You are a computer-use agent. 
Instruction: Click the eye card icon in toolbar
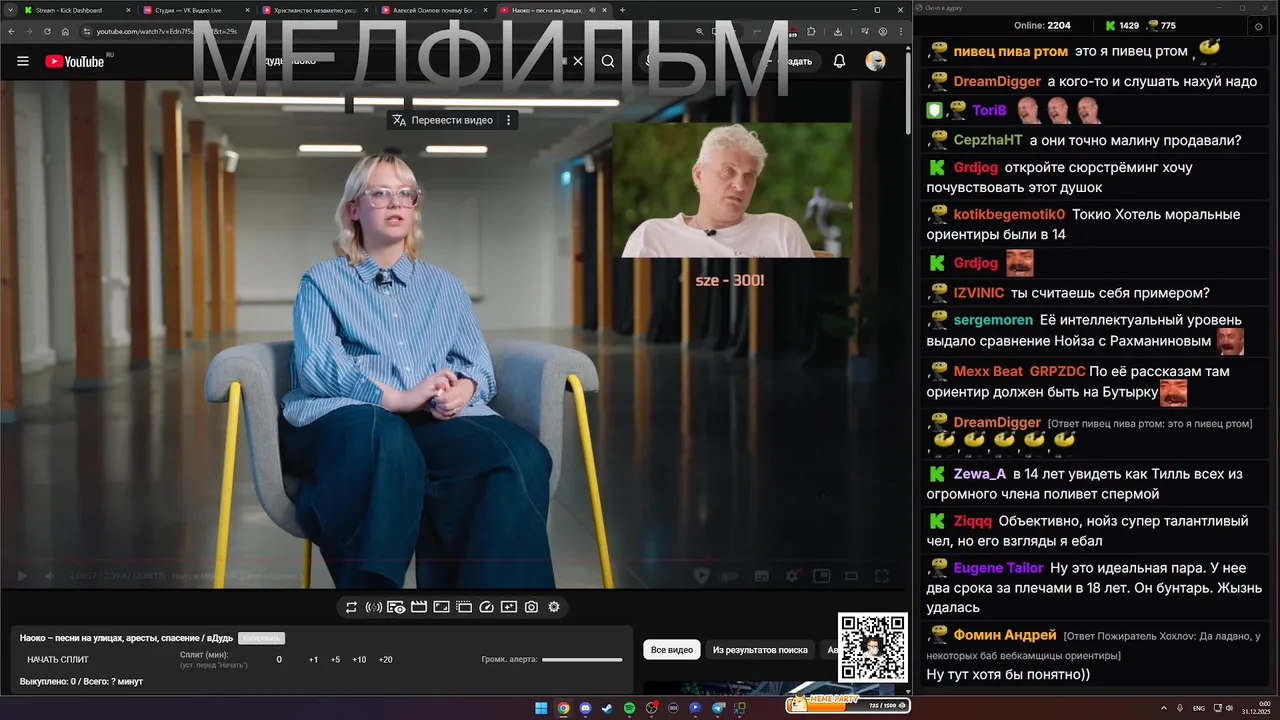396,607
